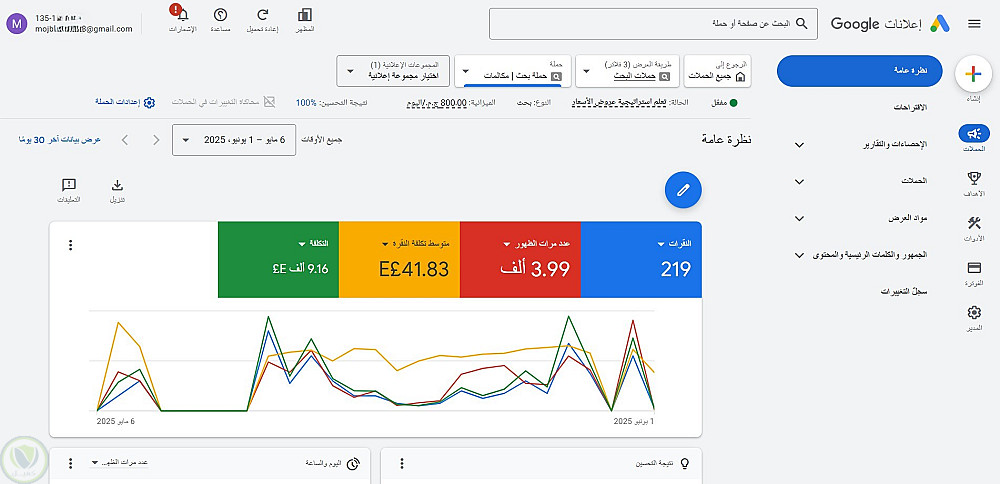Open Campaigns in the side rail

974,138
